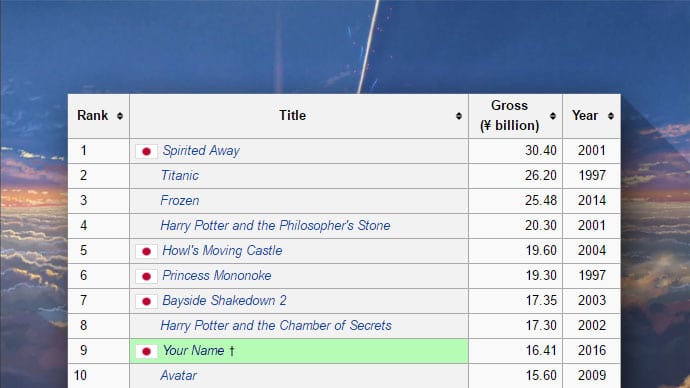Follow the Frozen film link
This screenshot has height=388, width=690.
point(180,201)
